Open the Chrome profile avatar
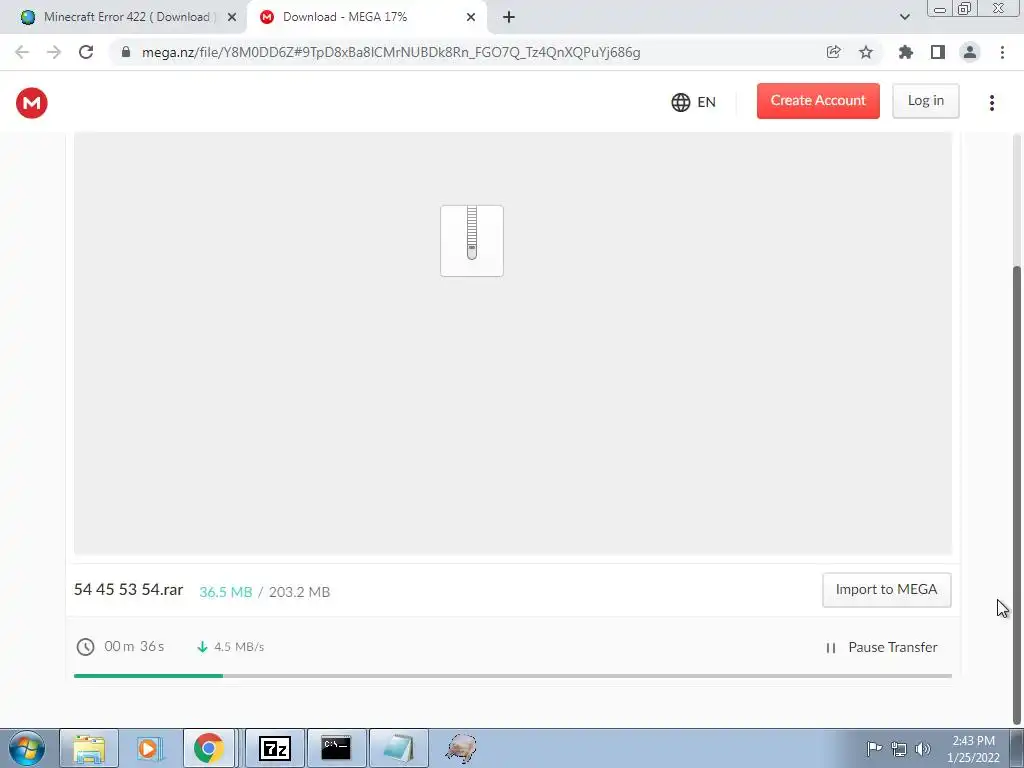The height and width of the screenshot is (768, 1024). 970,52
